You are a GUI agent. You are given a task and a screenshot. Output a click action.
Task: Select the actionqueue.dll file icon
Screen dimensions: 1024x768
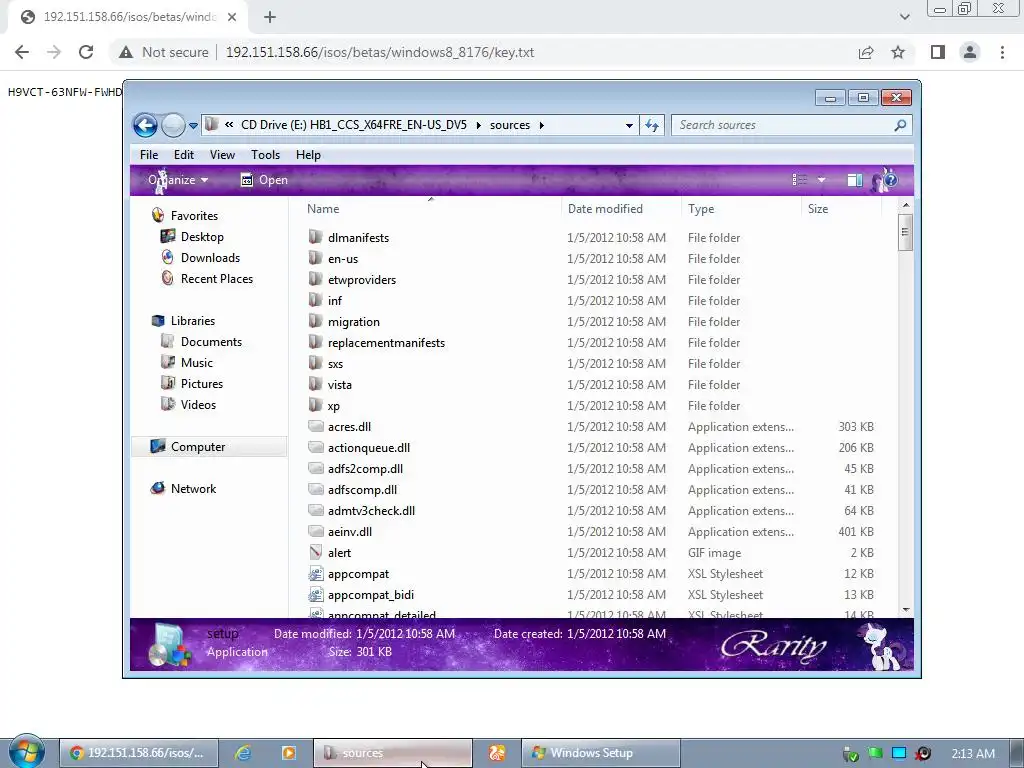[x=315, y=447]
